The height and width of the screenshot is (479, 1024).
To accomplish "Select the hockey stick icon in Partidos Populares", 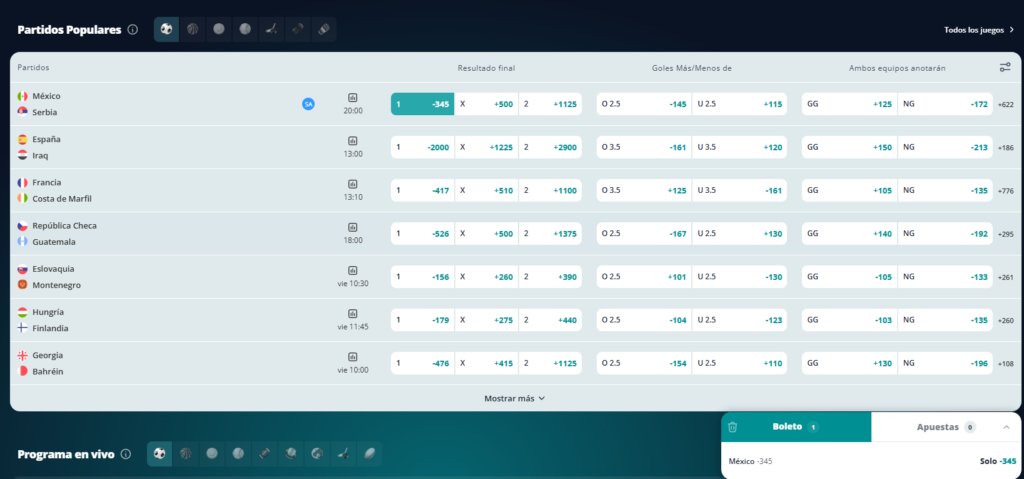I will point(271,29).
